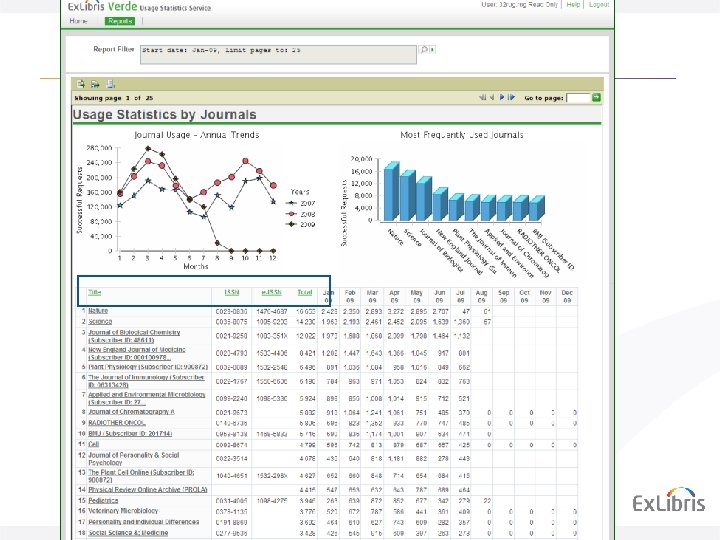The height and width of the screenshot is (540, 720).
Task: Open Journal of Biological Chemistry link
Action: click(134, 336)
